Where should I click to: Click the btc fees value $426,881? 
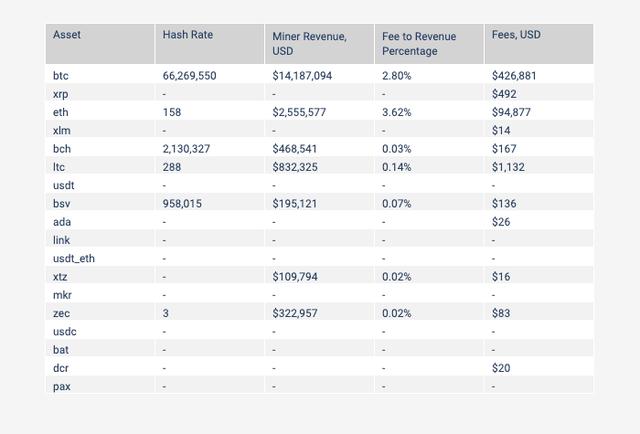point(514,76)
